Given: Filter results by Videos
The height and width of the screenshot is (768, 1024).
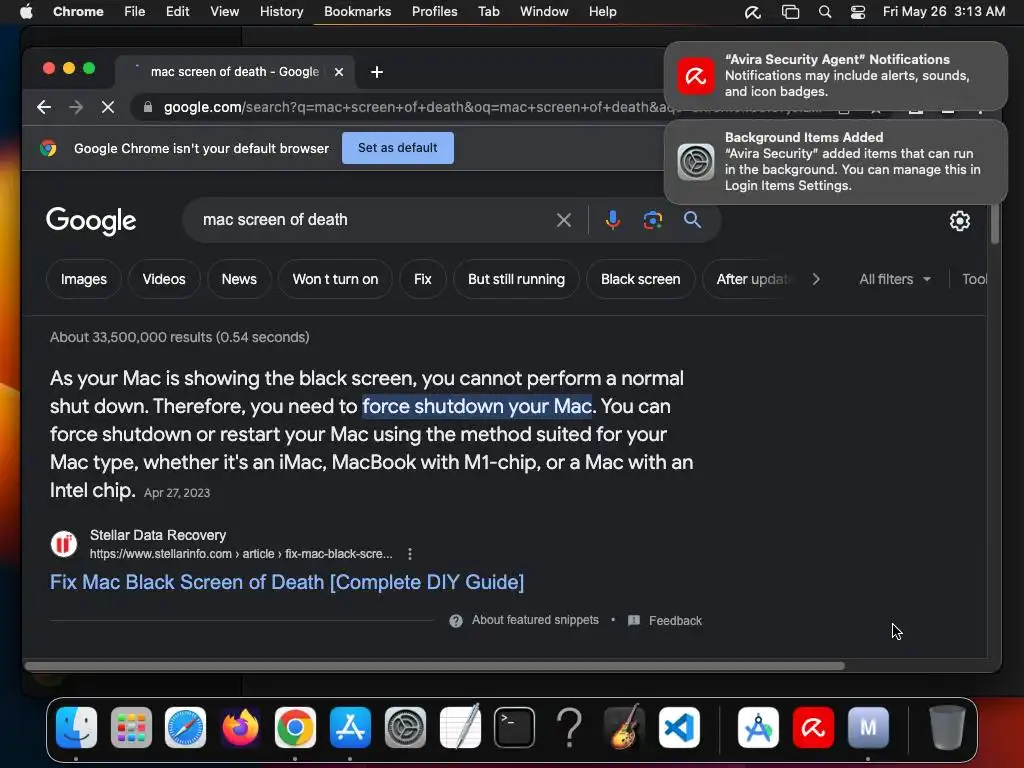Looking at the screenshot, I should (x=164, y=280).
